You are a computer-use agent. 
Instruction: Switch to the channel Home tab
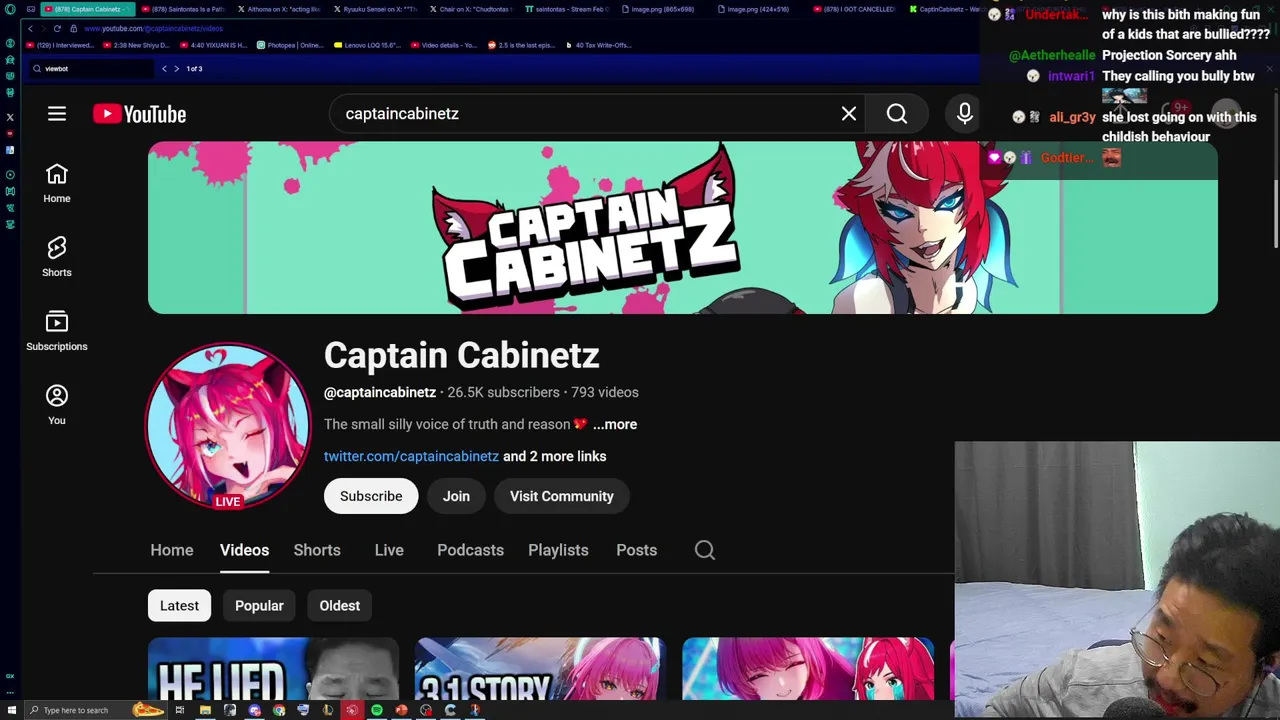coord(172,550)
